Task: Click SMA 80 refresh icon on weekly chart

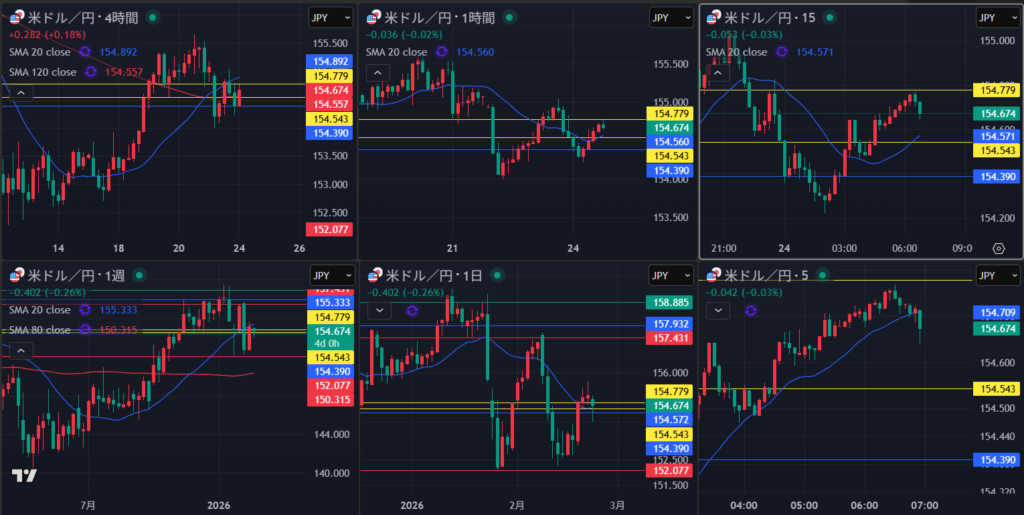Action: (85, 329)
